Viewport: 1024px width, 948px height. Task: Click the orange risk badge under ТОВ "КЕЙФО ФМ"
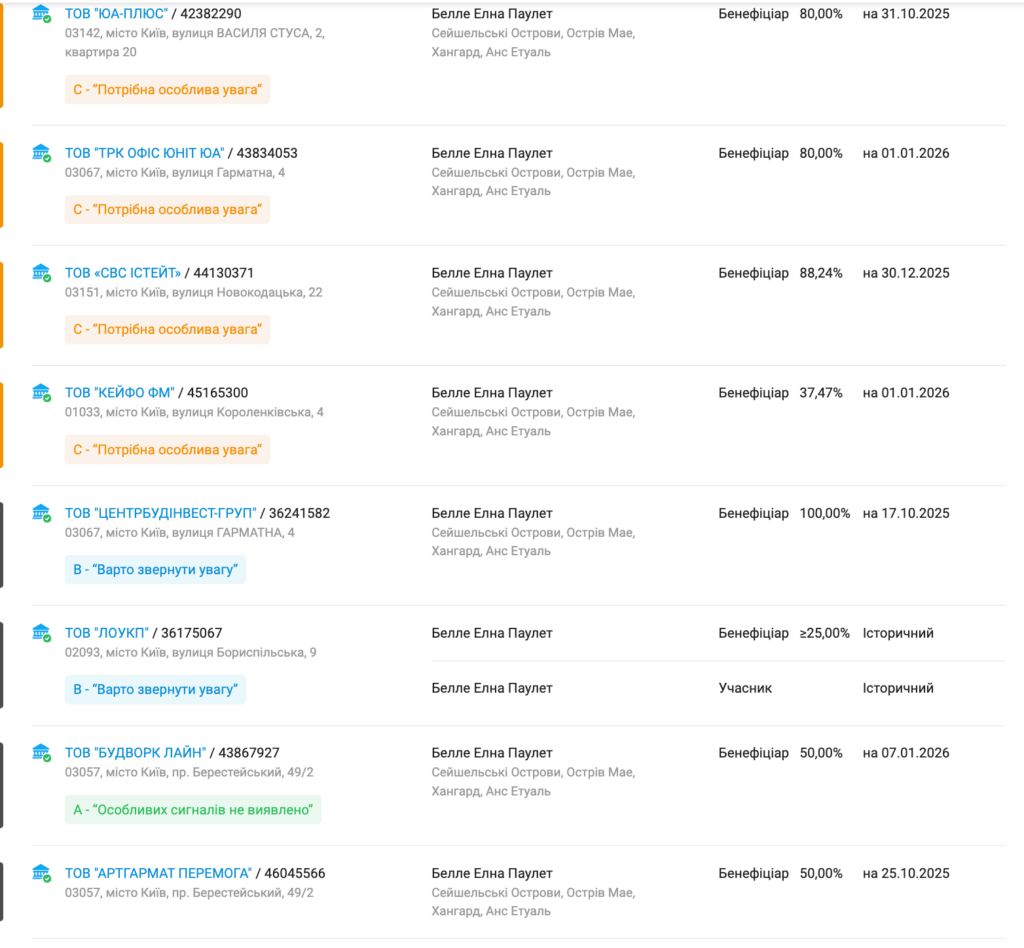click(x=167, y=450)
